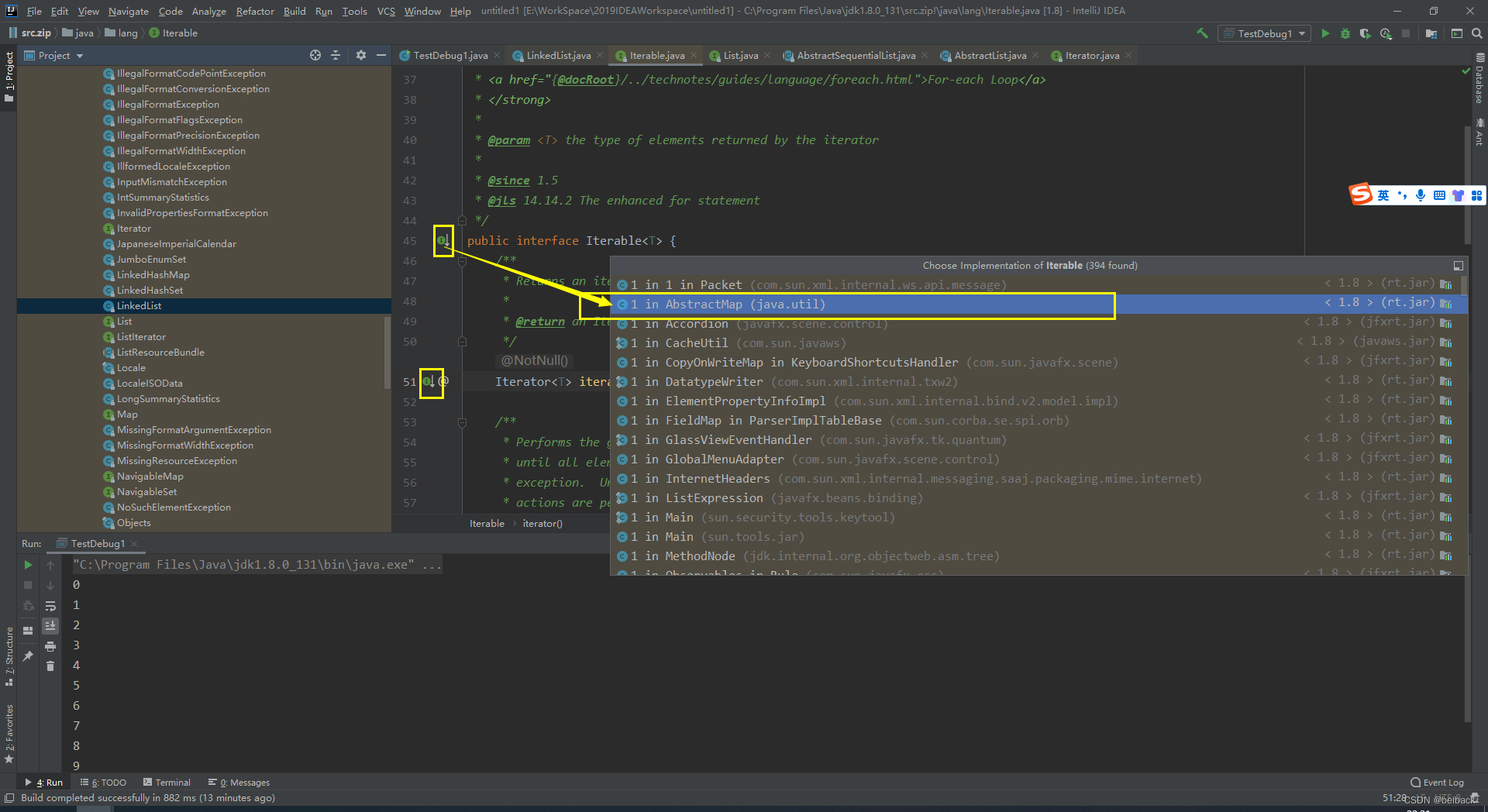Screen dimensions: 1488x812
Task: Rerun TestDebug1 from the Run panel
Action: (x=28, y=565)
